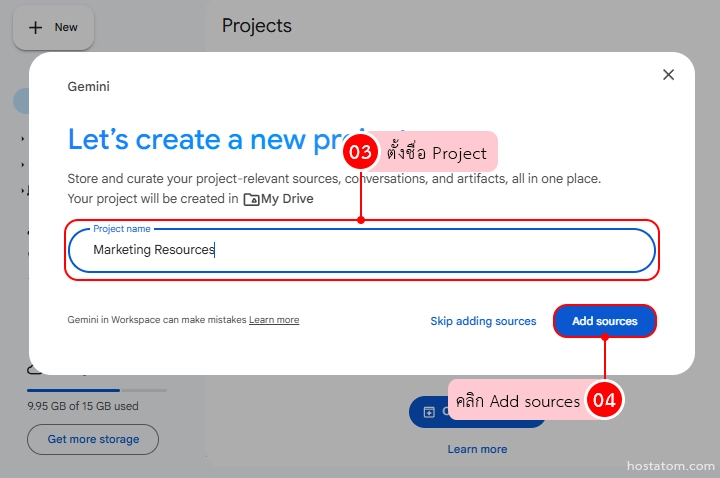Click the Gemini label in the dialog

[89, 86]
